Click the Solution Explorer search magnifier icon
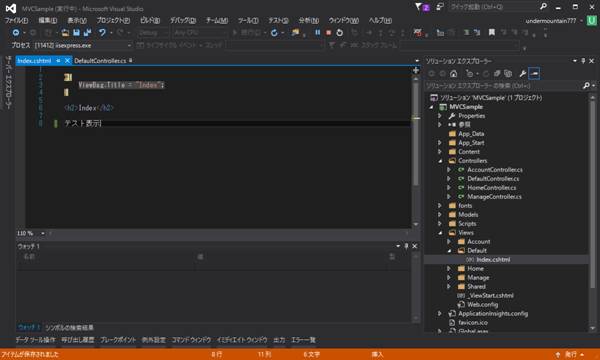The image size is (600, 360). (586, 86)
